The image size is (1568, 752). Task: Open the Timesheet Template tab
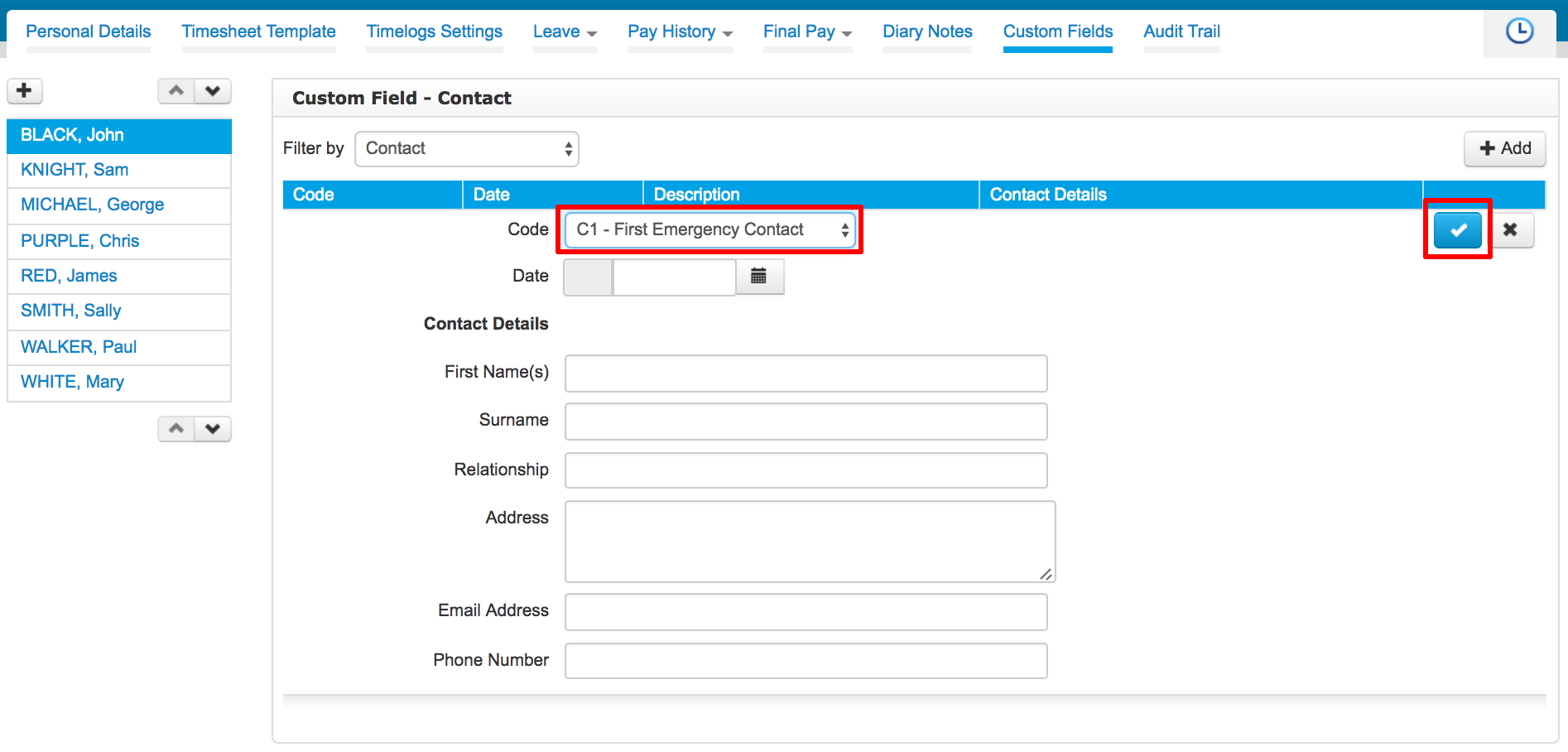(x=259, y=31)
